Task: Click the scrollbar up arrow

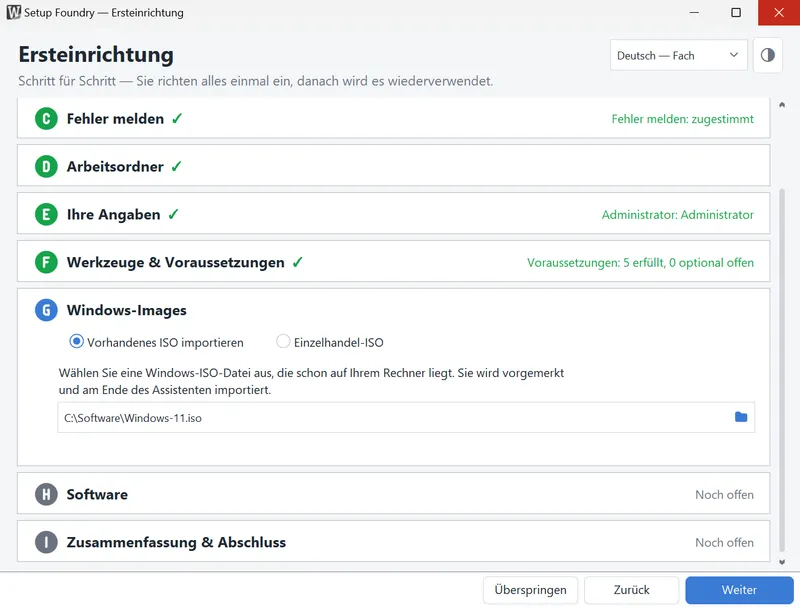Action: 782,105
